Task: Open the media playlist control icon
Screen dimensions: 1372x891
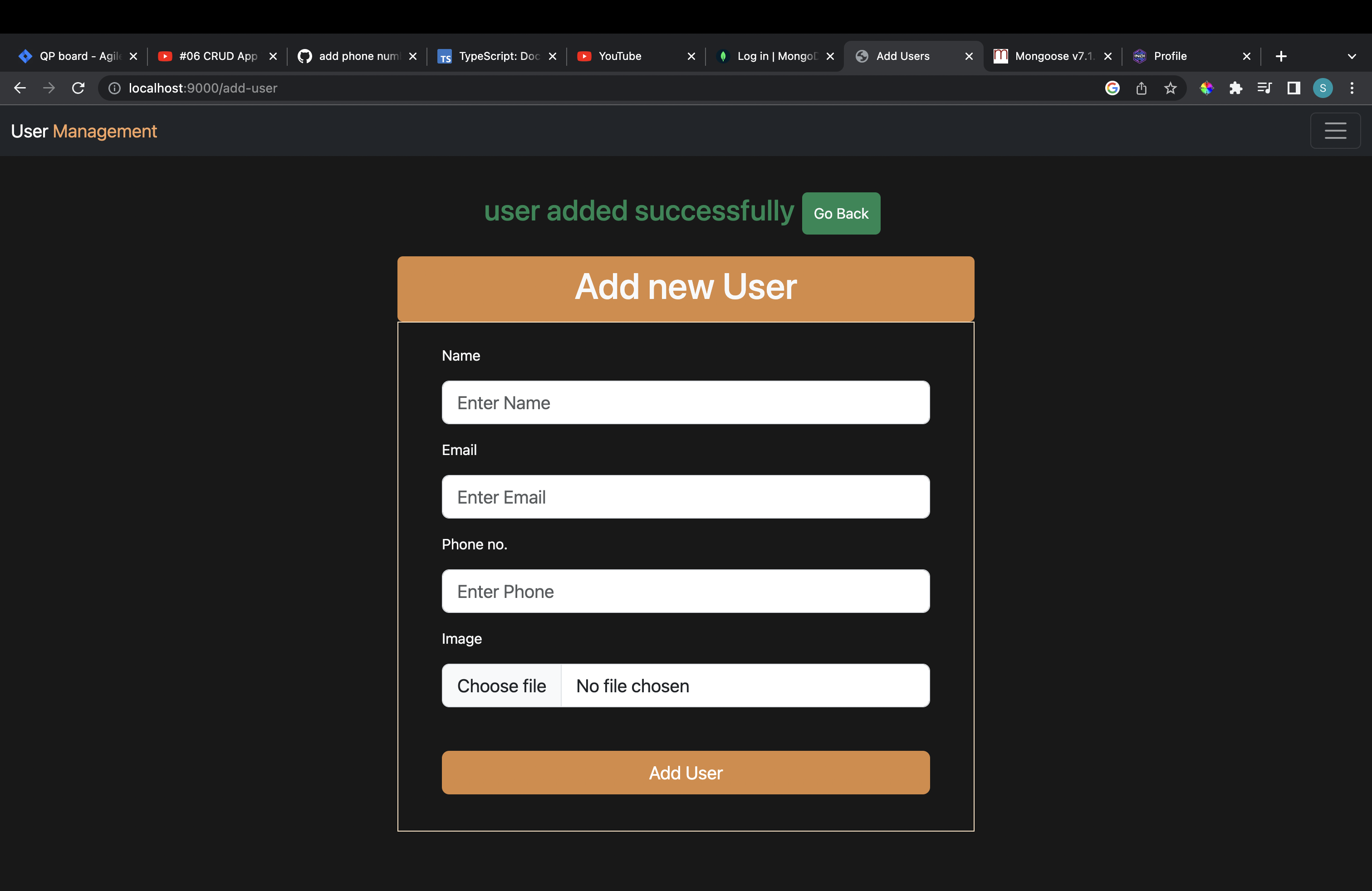Action: coord(1264,88)
